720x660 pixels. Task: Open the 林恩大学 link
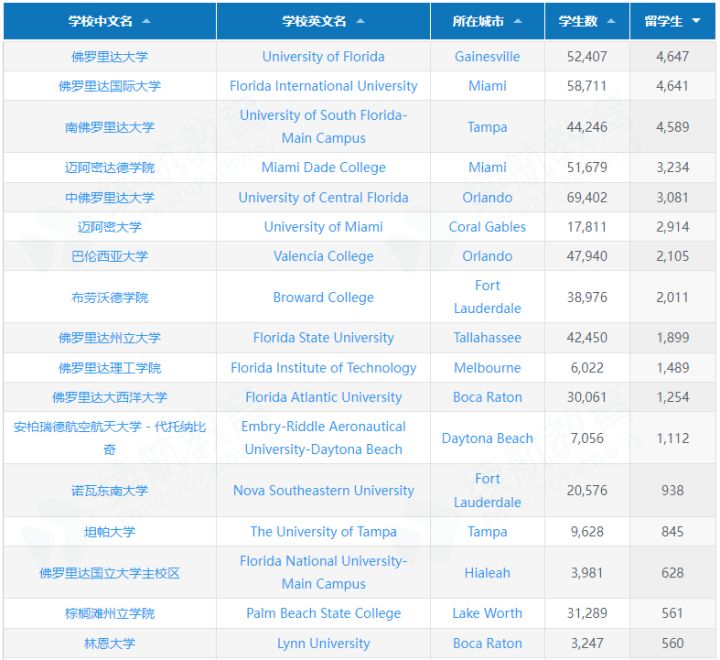(110, 643)
